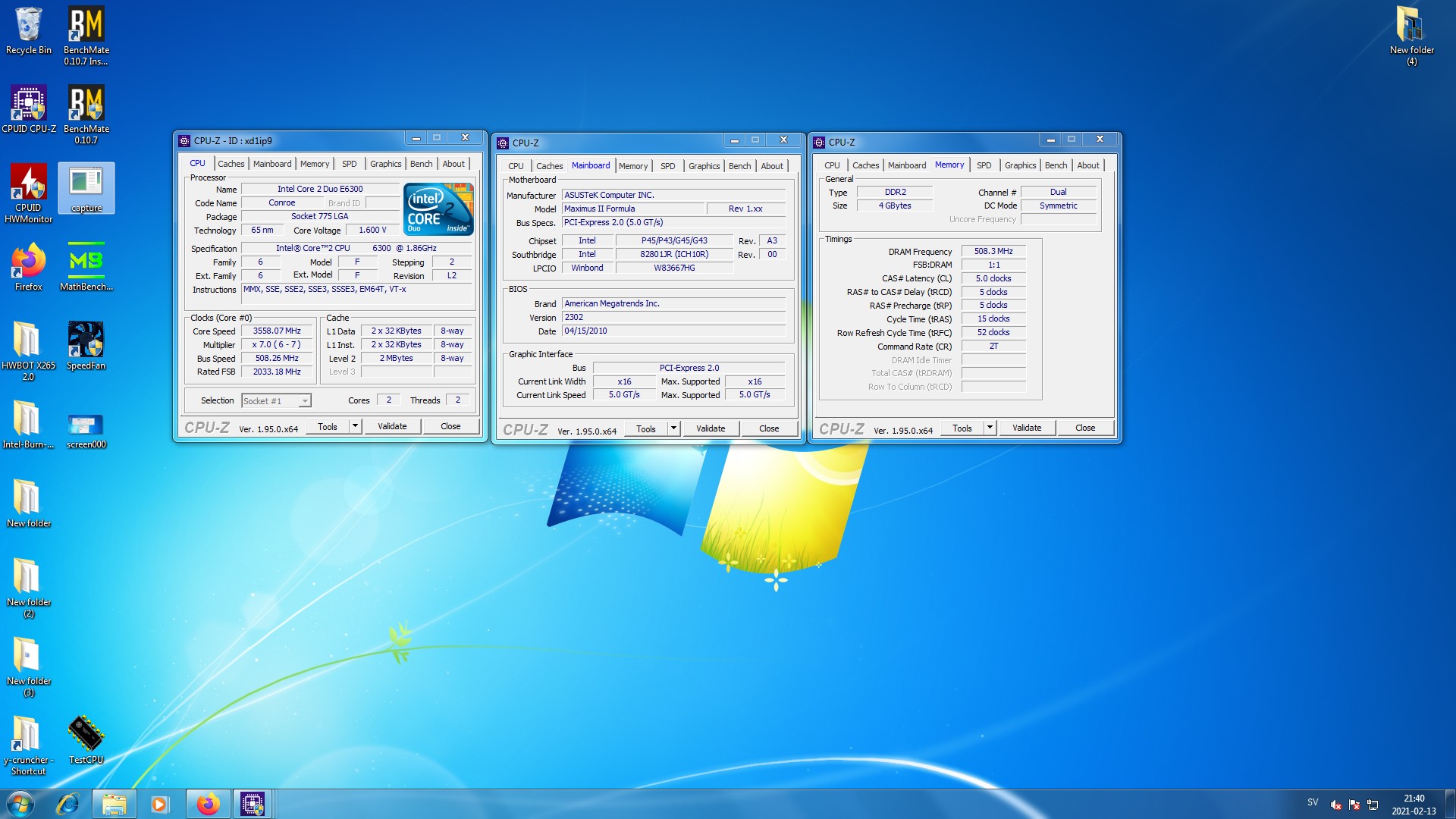
Task: Open the New folder desktop icon
Action: click(x=29, y=504)
